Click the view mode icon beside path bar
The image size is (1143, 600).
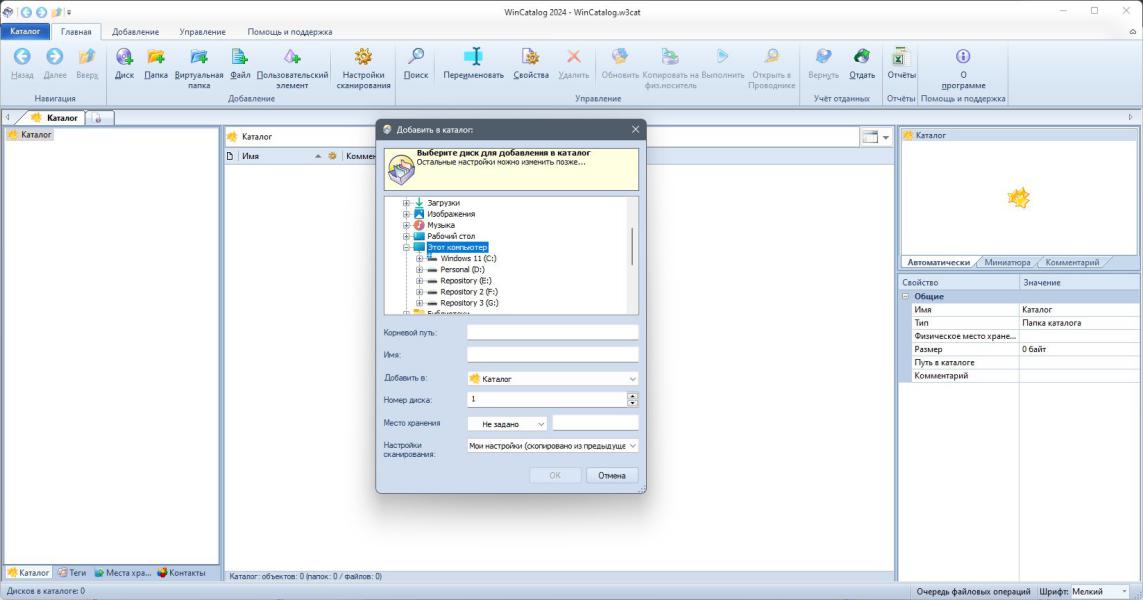pos(870,136)
